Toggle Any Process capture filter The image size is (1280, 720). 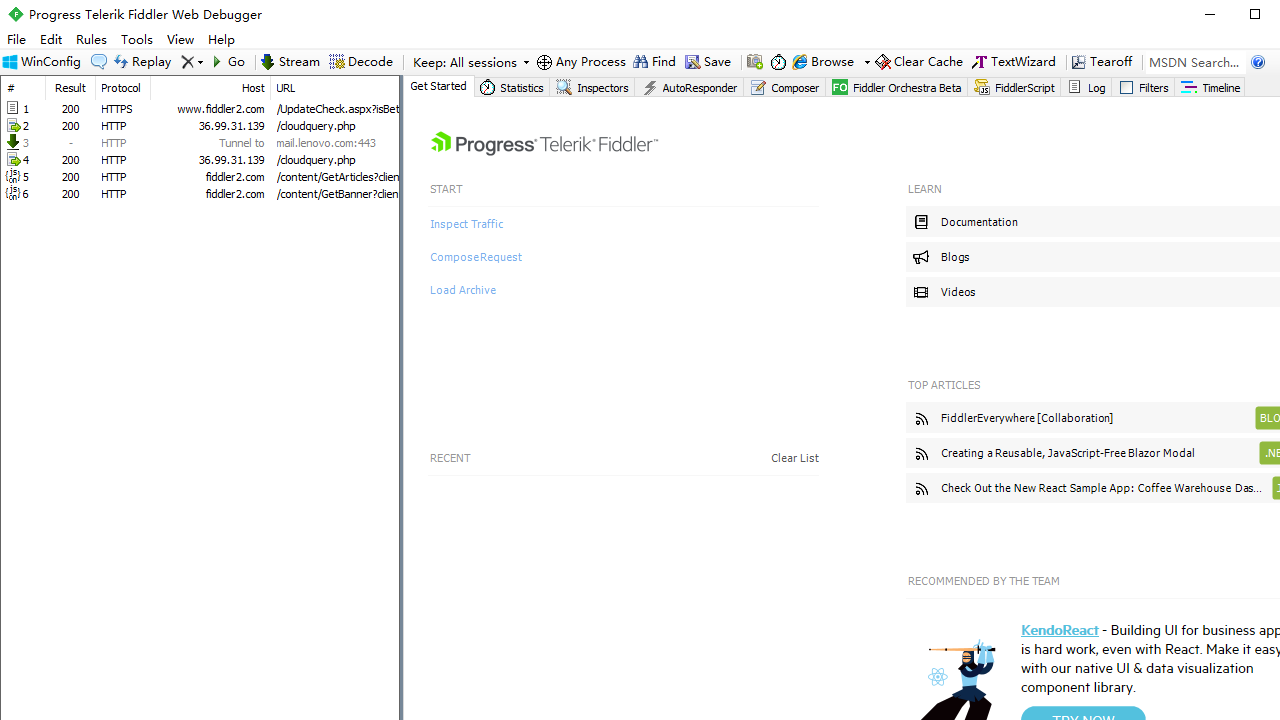point(581,62)
